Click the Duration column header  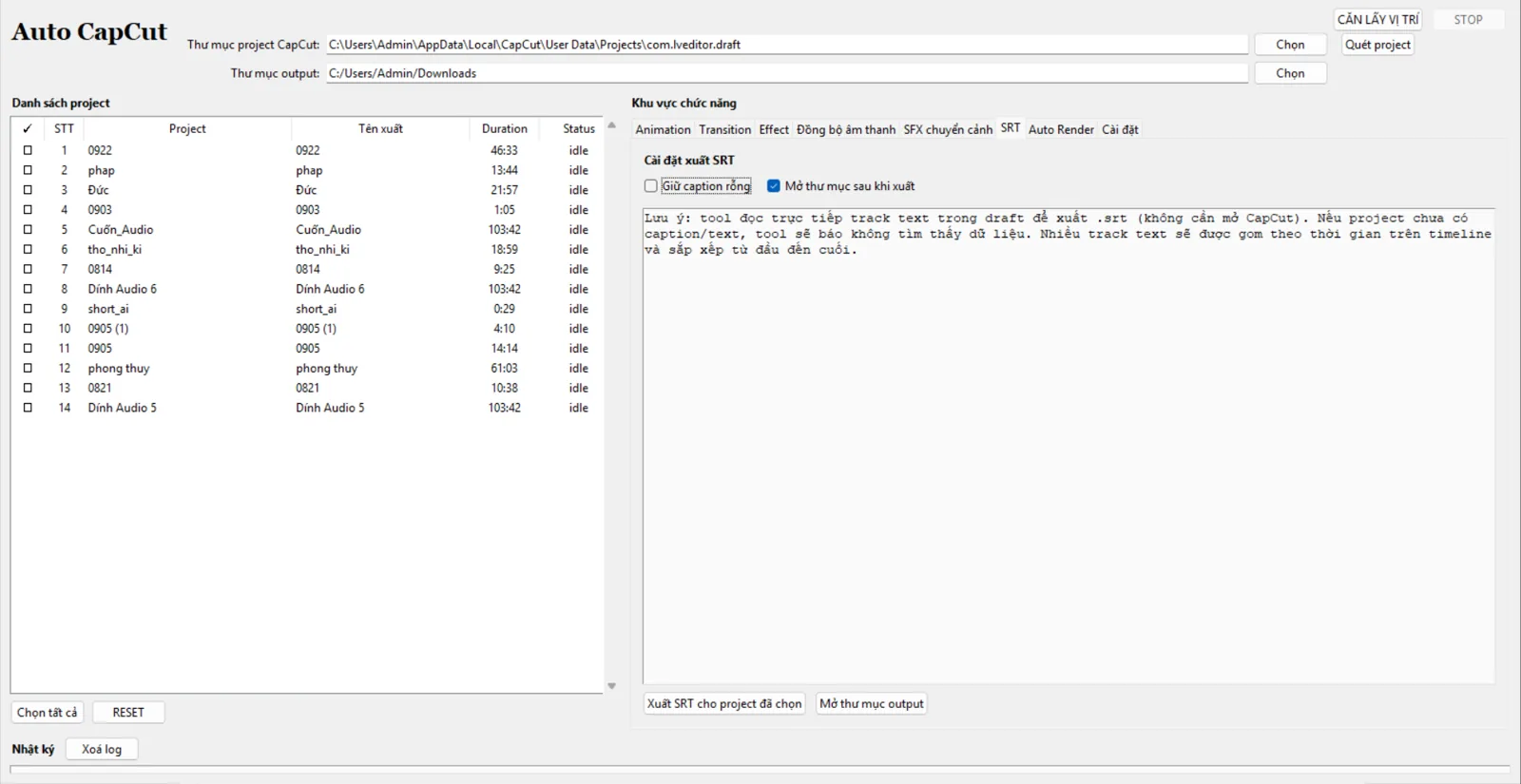(504, 128)
